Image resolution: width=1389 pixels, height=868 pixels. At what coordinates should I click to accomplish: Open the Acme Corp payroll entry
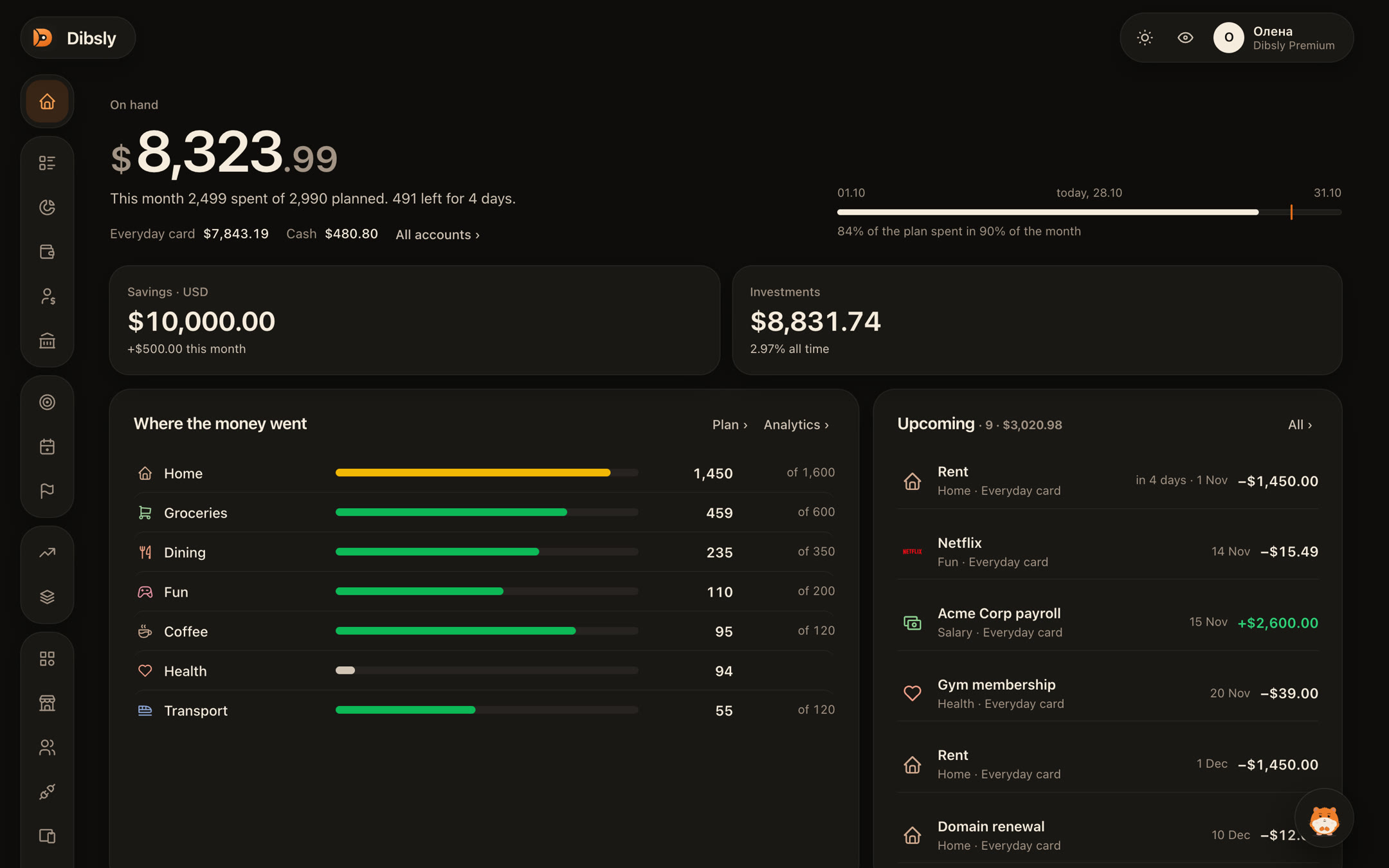[1107, 622]
